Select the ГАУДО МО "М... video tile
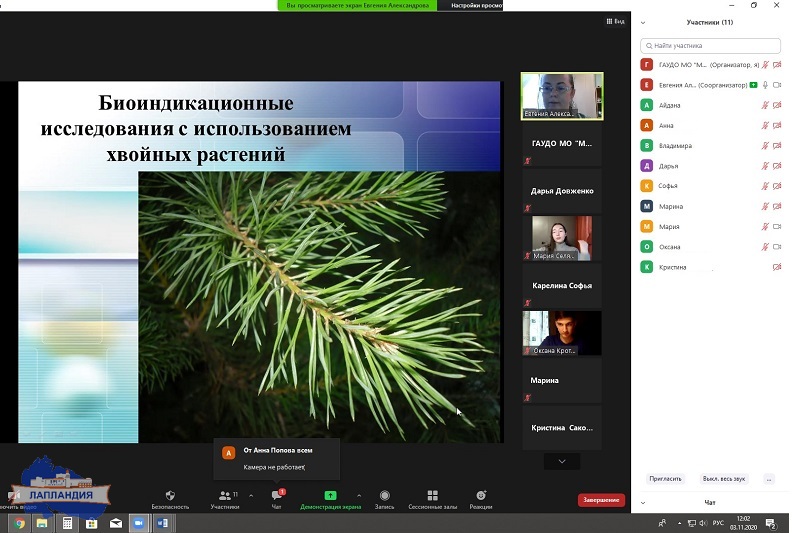 (562, 143)
